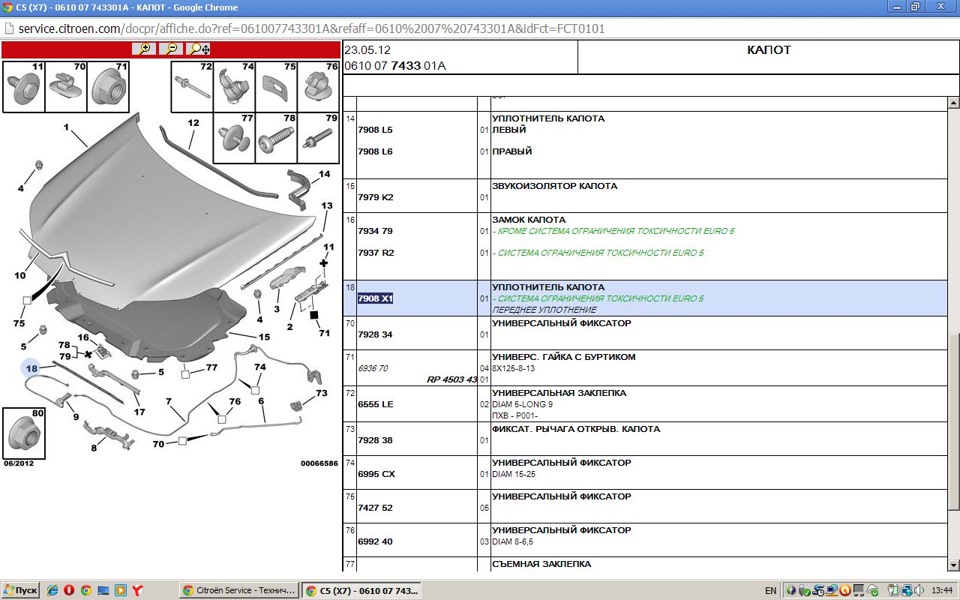960x600 pixels.
Task: Click part number 7908 L6
Action: pos(375,151)
